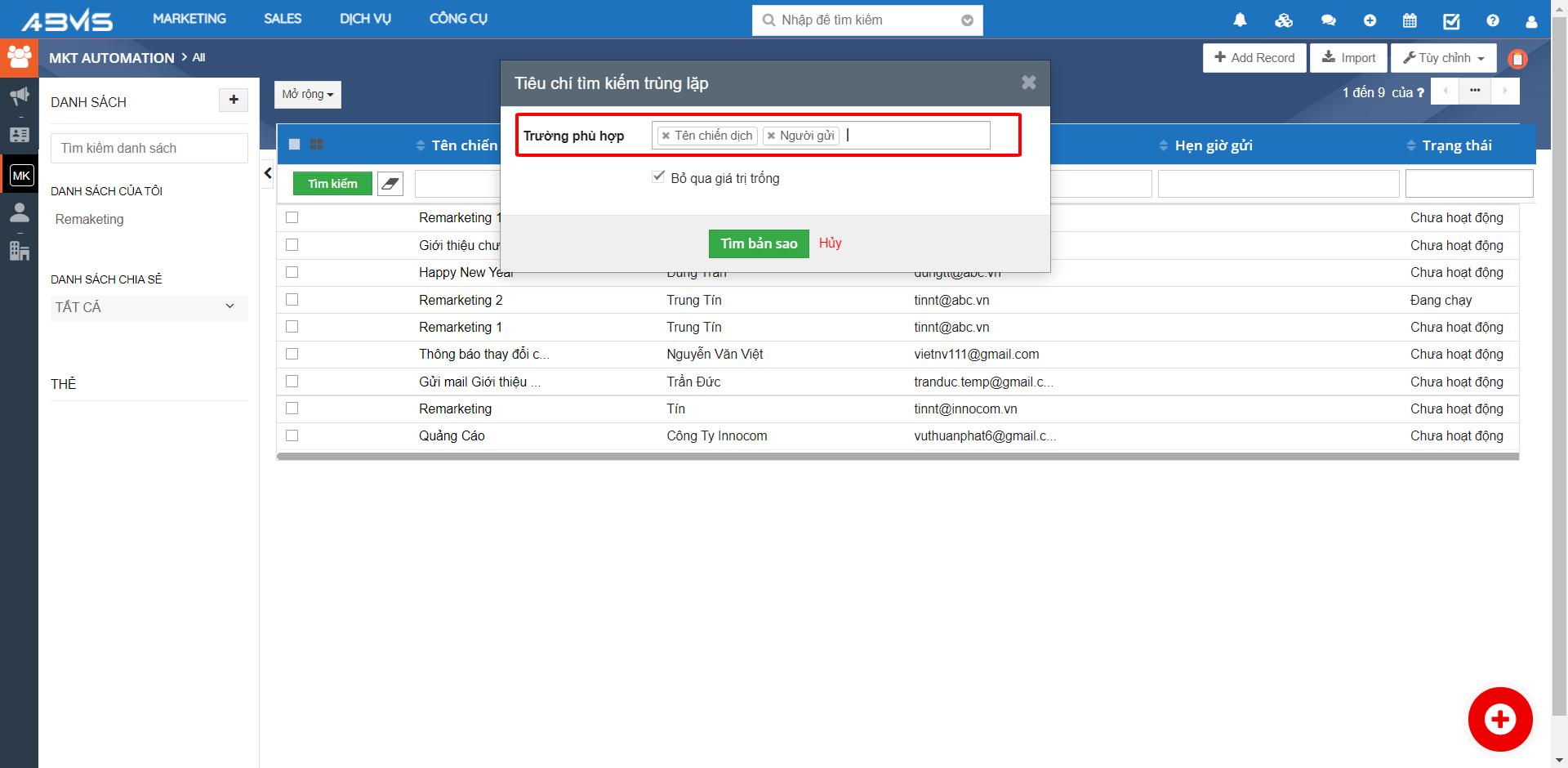Image resolution: width=1568 pixels, height=768 pixels.
Task: Open the DỊCH VỤ menu
Action: (x=365, y=19)
